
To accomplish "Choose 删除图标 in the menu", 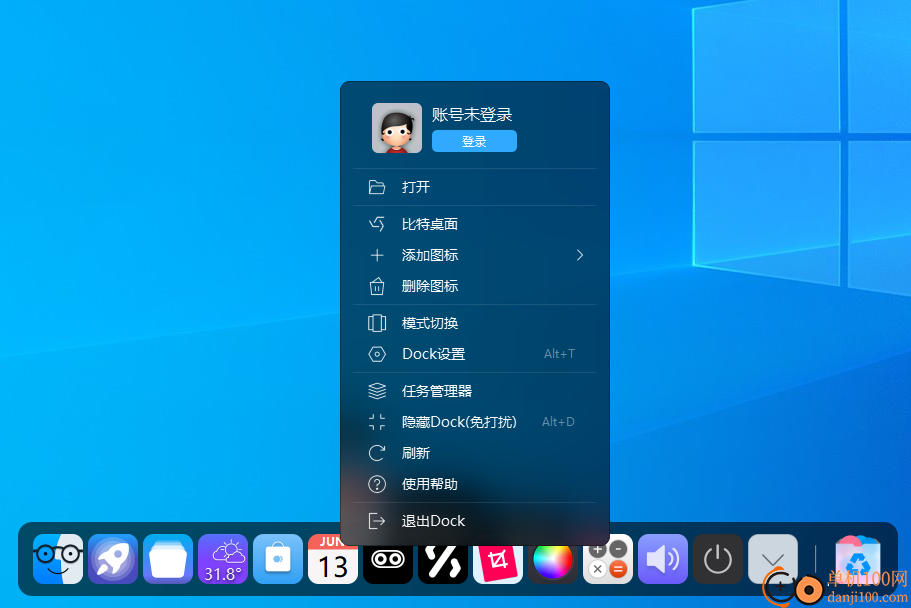I will [475, 286].
